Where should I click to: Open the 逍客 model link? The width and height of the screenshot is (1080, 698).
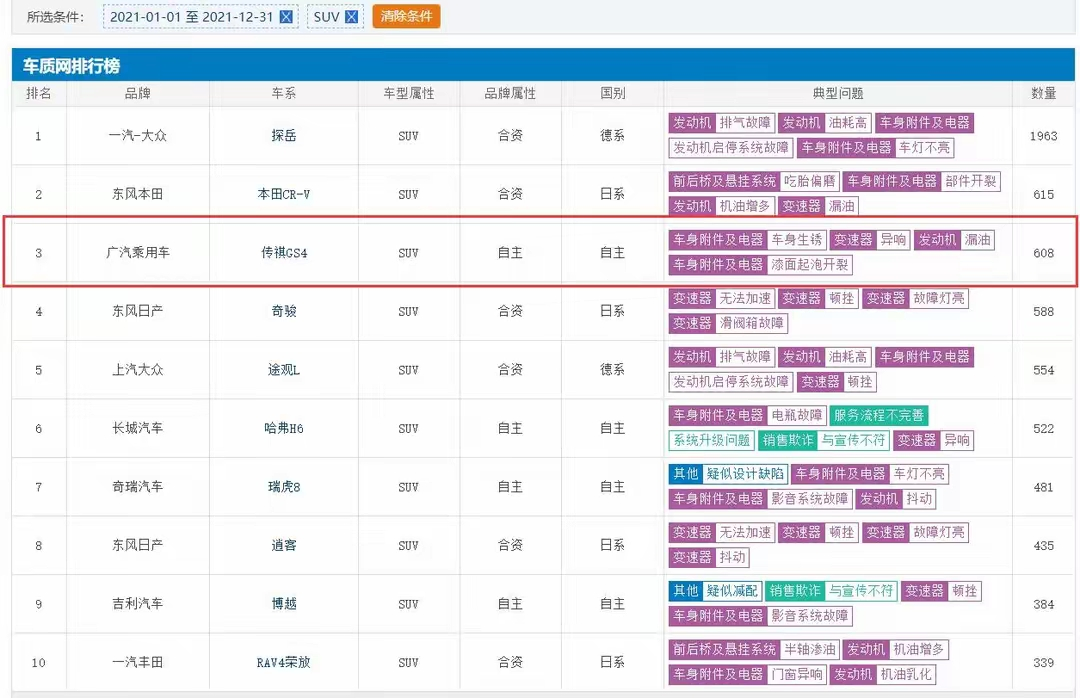pos(284,546)
